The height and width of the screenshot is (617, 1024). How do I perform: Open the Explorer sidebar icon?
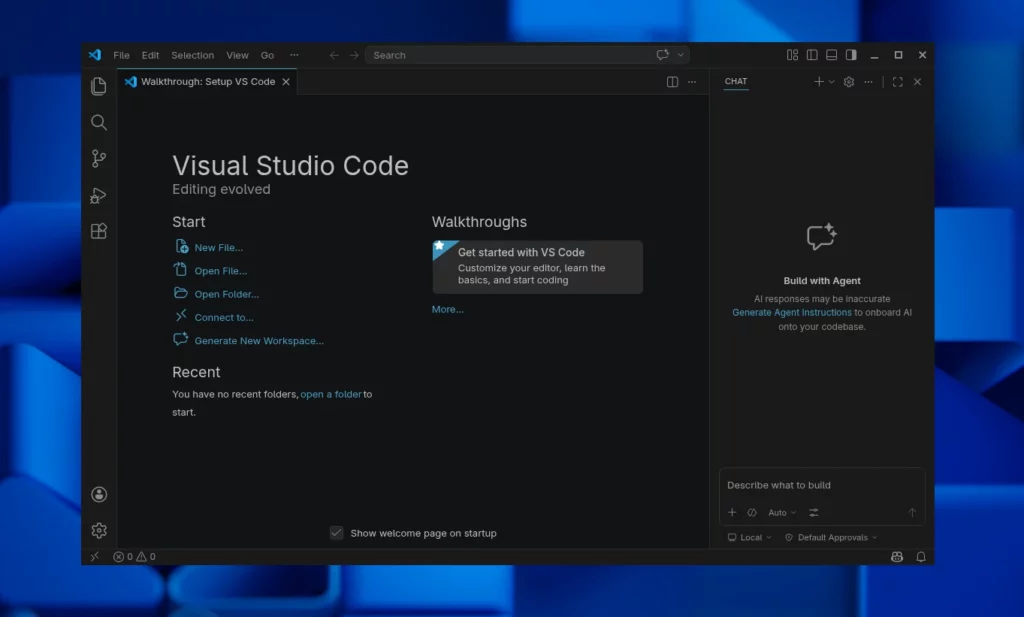(x=98, y=87)
